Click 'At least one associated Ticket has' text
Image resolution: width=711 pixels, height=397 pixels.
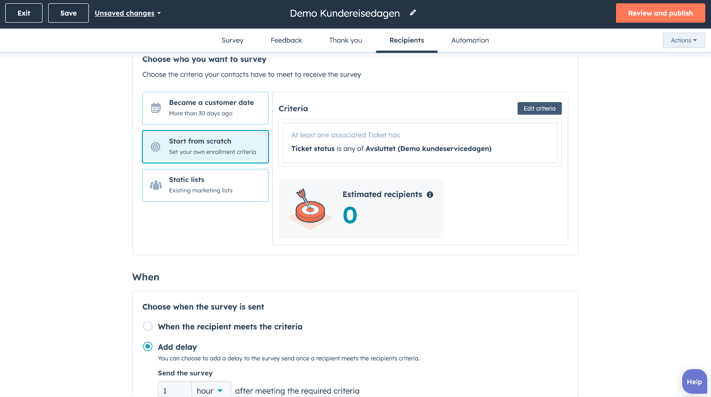(x=346, y=135)
